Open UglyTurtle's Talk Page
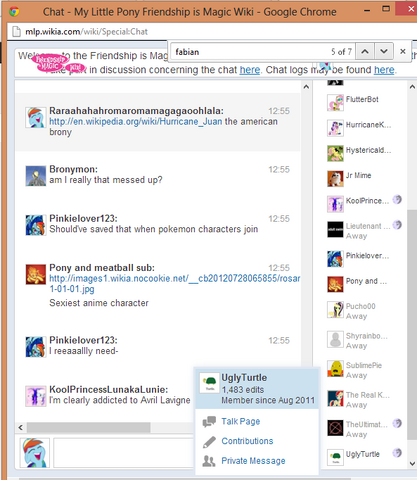Image resolution: width=417 pixels, height=480 pixels. [x=241, y=421]
